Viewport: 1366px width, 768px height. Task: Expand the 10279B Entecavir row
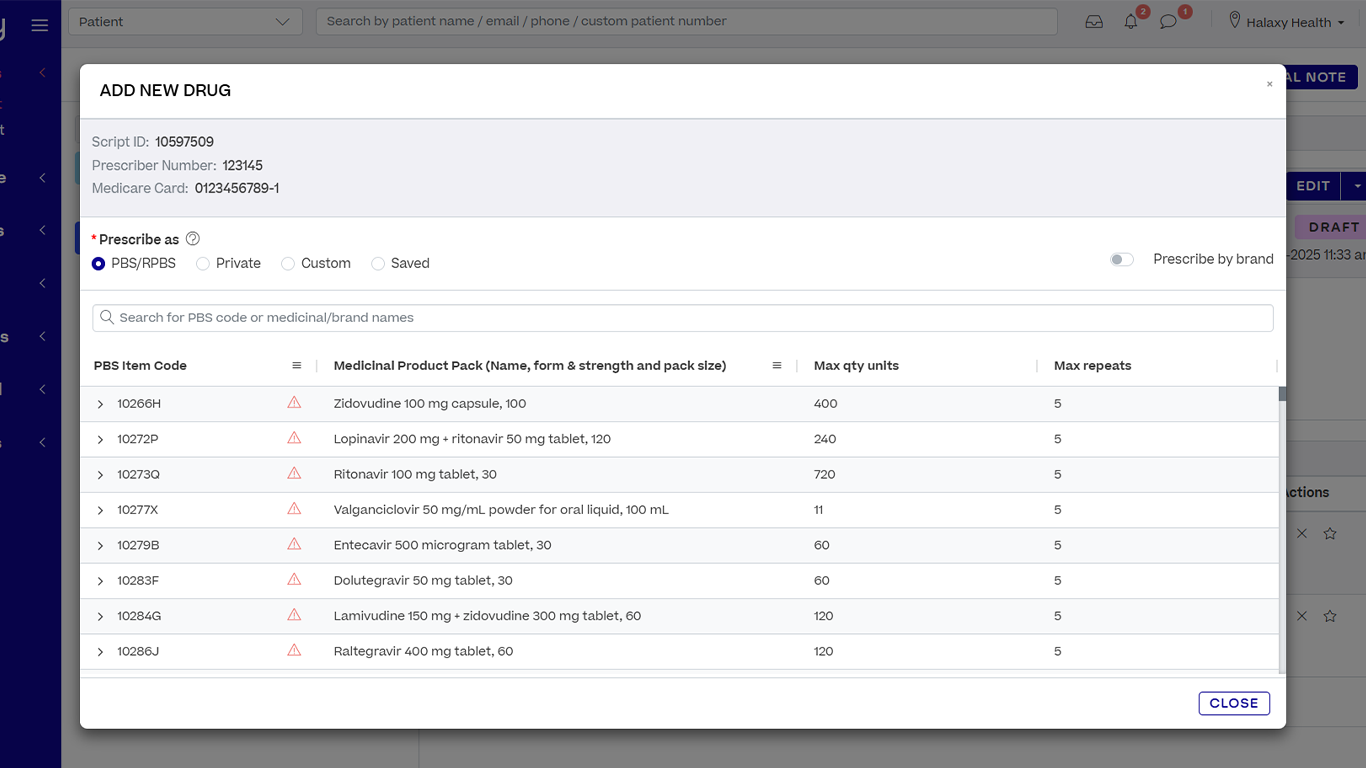click(100, 546)
